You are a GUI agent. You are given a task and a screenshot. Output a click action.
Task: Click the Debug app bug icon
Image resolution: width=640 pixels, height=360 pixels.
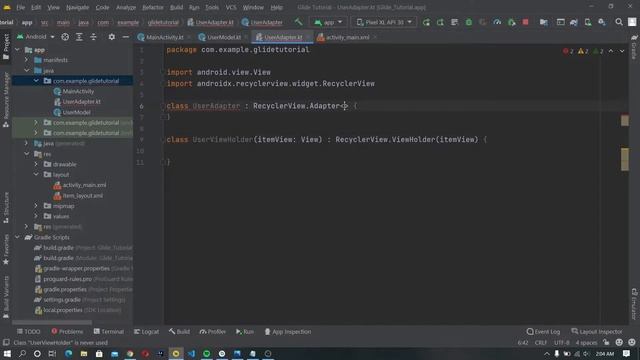(x=469, y=22)
